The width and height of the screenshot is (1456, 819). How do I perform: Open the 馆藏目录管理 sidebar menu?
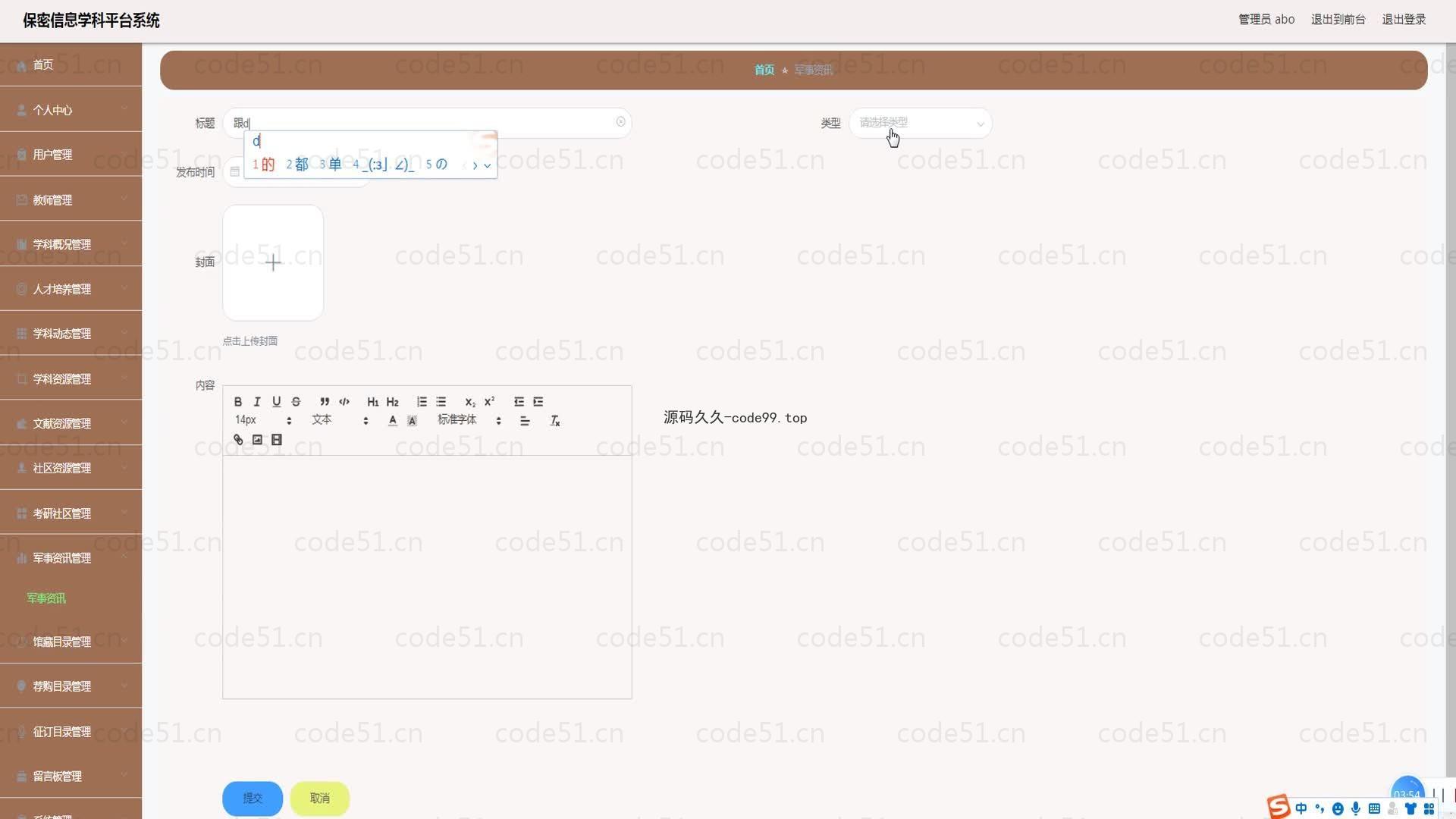point(71,642)
